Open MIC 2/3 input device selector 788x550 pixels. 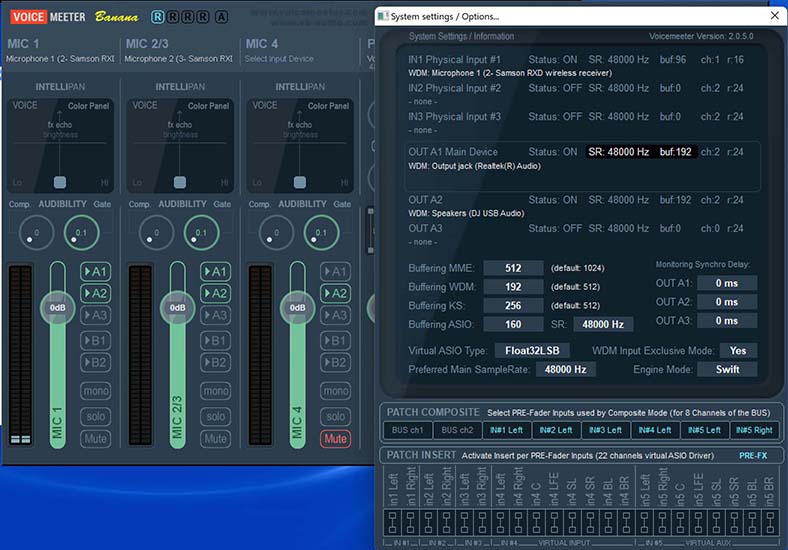[x=178, y=59]
